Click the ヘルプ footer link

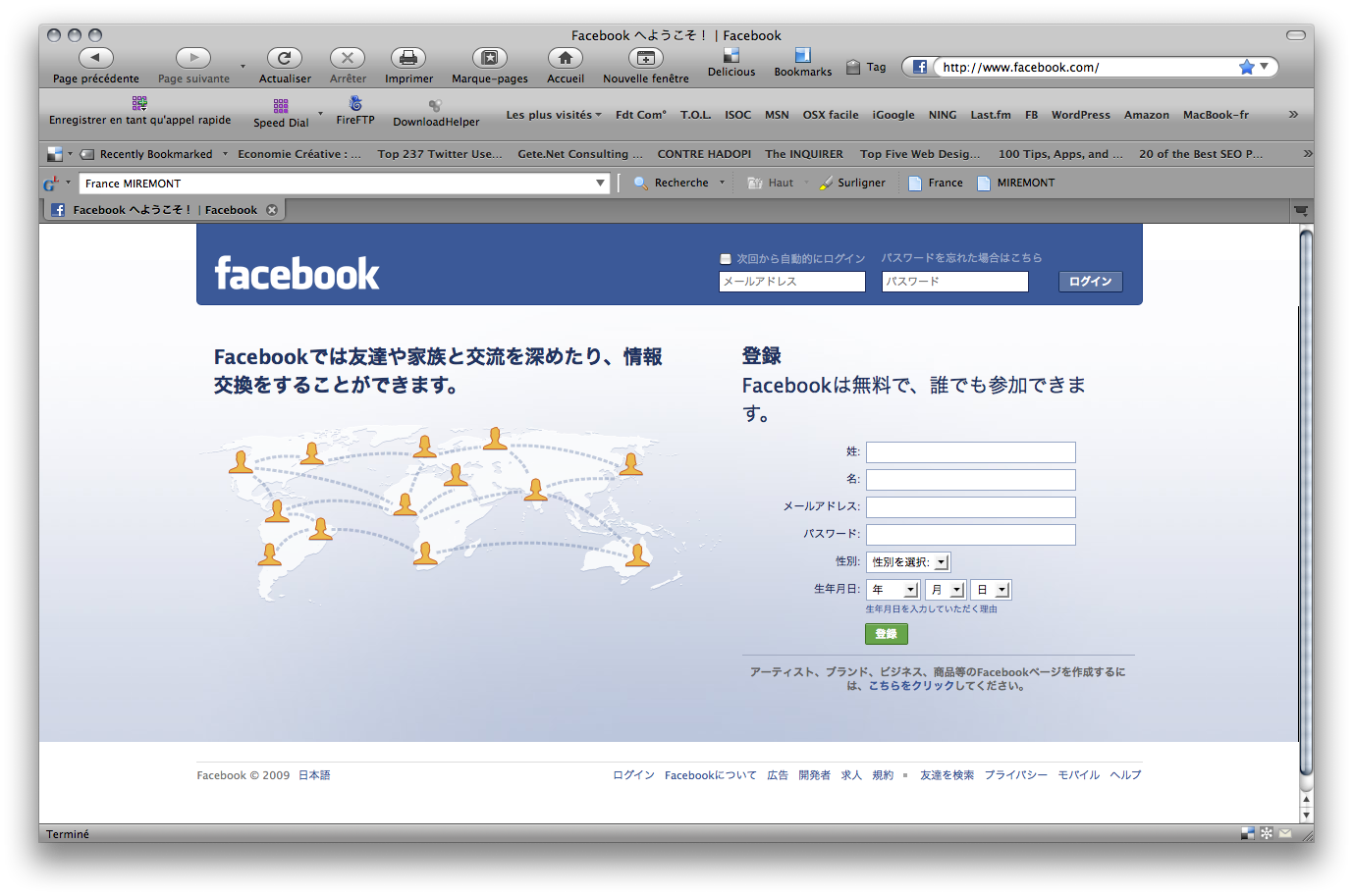pyautogui.click(x=1125, y=775)
